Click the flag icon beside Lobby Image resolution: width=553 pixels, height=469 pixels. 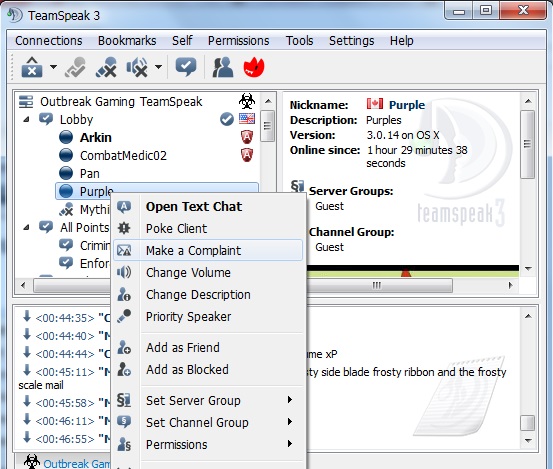pos(247,119)
